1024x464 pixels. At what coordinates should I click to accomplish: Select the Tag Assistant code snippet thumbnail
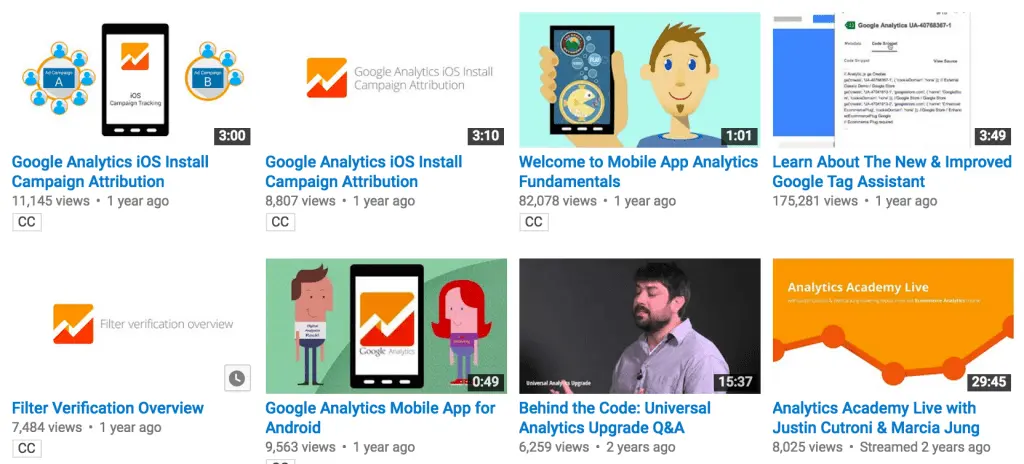tap(893, 80)
